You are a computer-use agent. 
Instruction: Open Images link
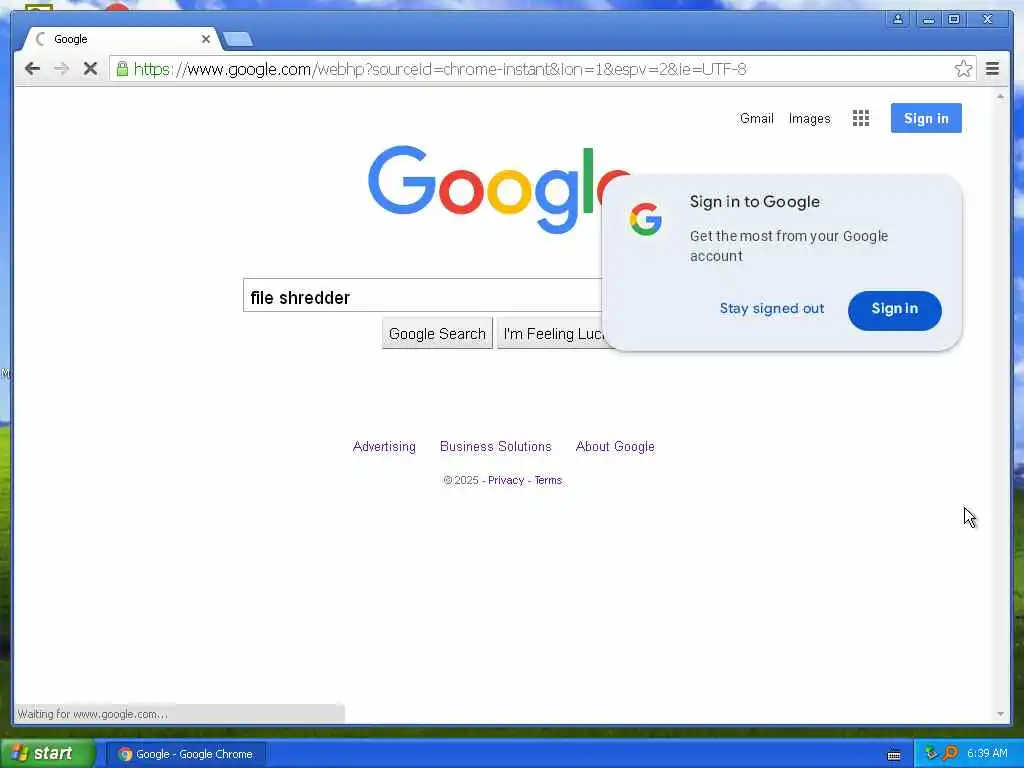809,118
